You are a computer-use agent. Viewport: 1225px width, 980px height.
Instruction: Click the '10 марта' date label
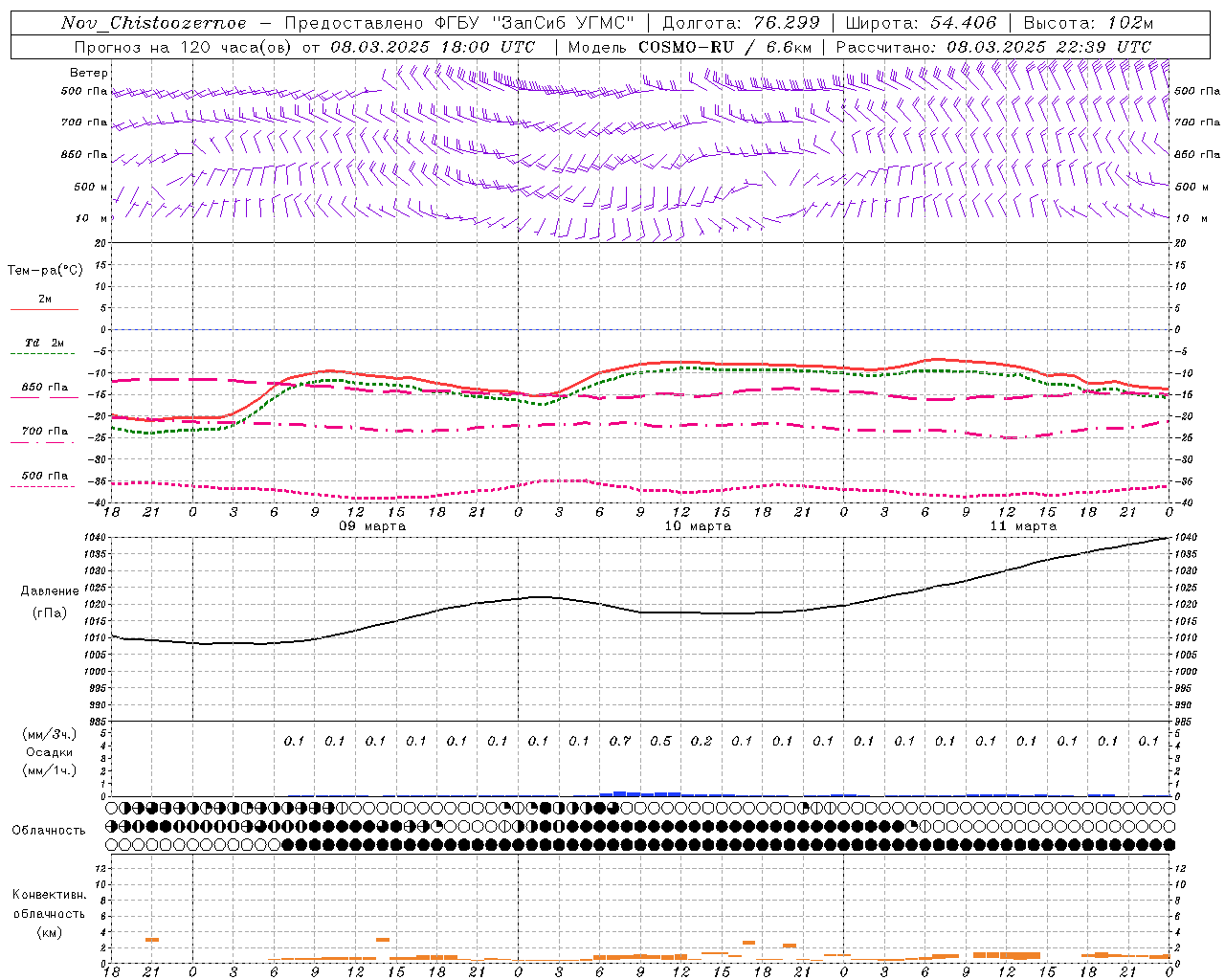tap(698, 526)
